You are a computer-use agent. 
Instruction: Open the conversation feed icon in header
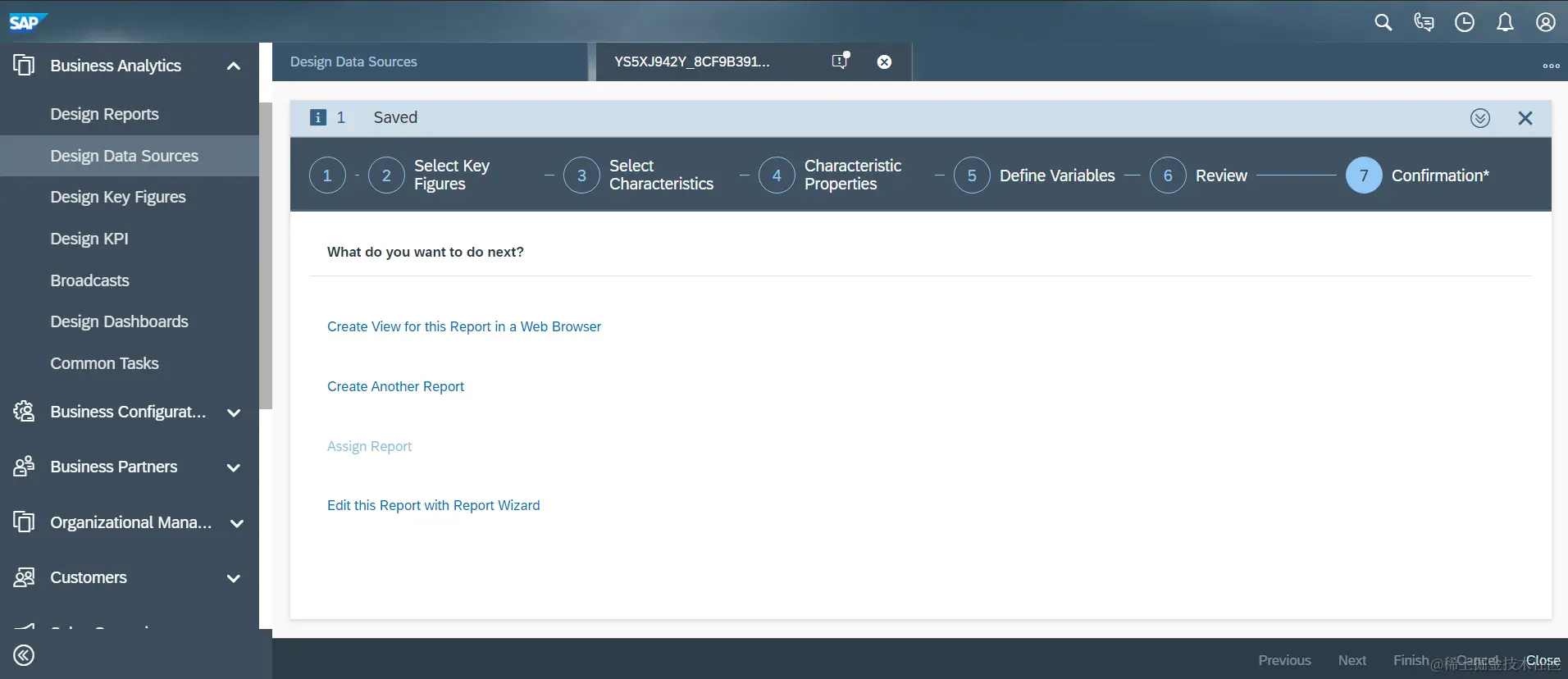(x=1424, y=22)
